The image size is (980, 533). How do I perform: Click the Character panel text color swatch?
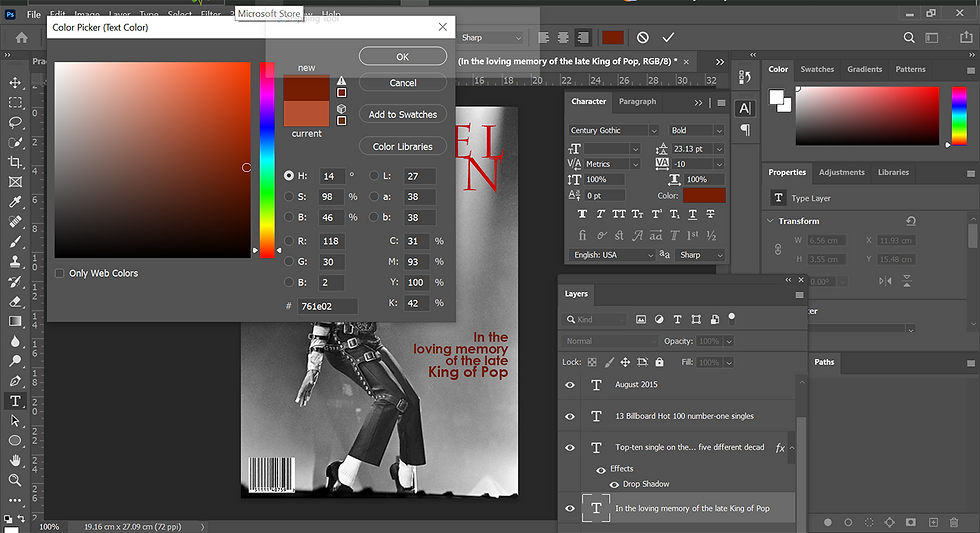coord(704,197)
